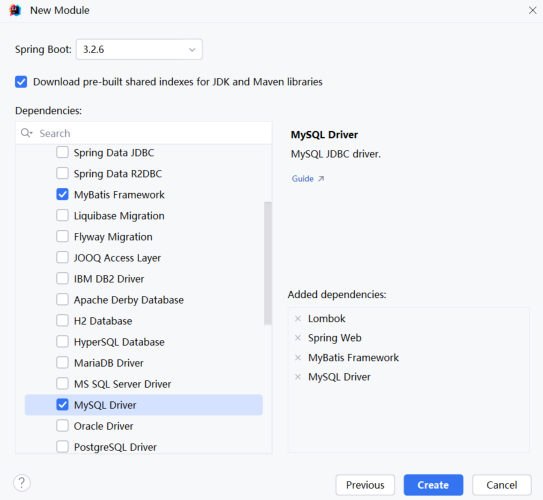Remove MyBatis Framework from added dependencies
543x500 pixels.
(x=298, y=357)
